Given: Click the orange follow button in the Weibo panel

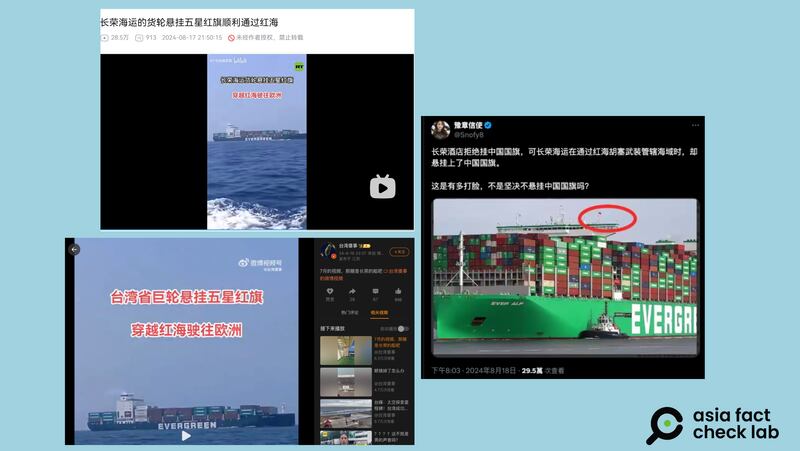Looking at the screenshot, I should pos(399,252).
